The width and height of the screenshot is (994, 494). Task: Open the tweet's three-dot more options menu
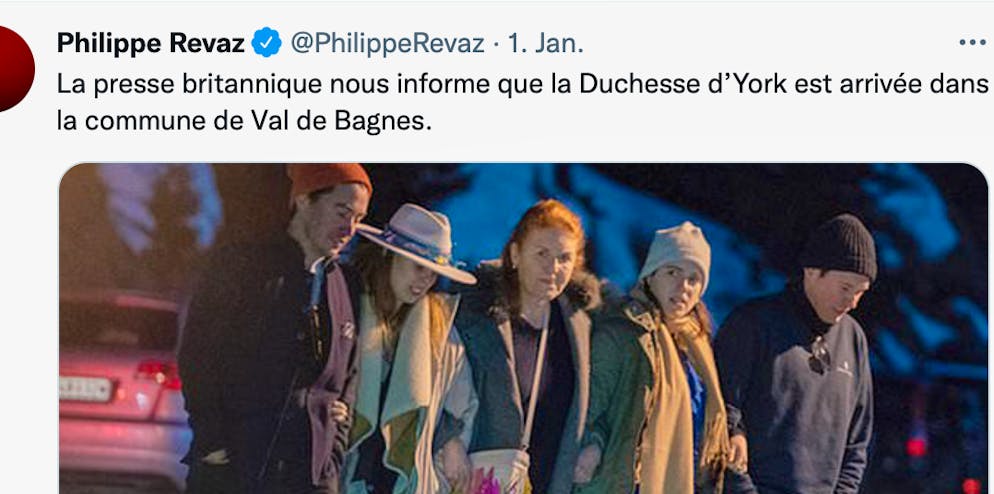coord(972,42)
